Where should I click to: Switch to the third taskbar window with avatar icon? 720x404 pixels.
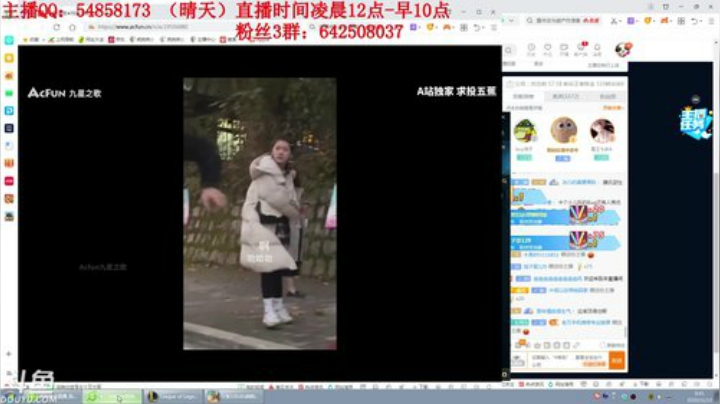click(x=234, y=396)
